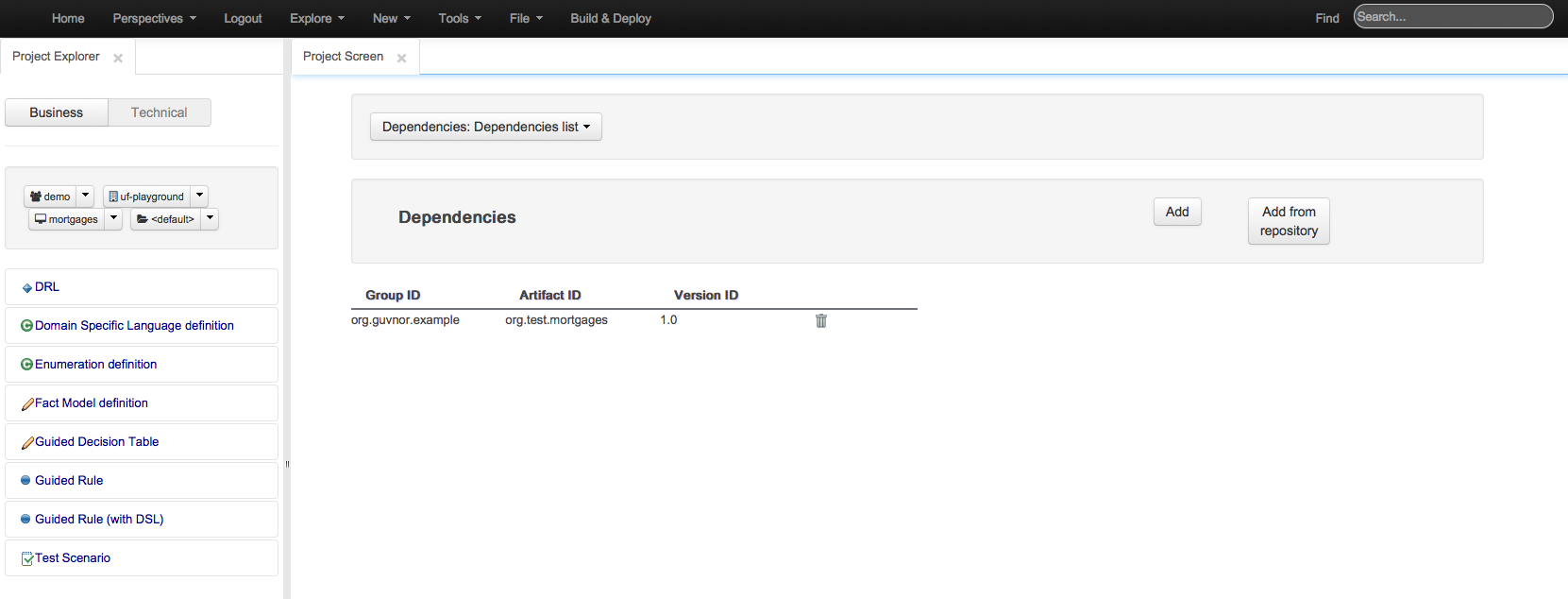The height and width of the screenshot is (599, 1568).
Task: Close the Project Explorer tab
Action: [x=118, y=59]
